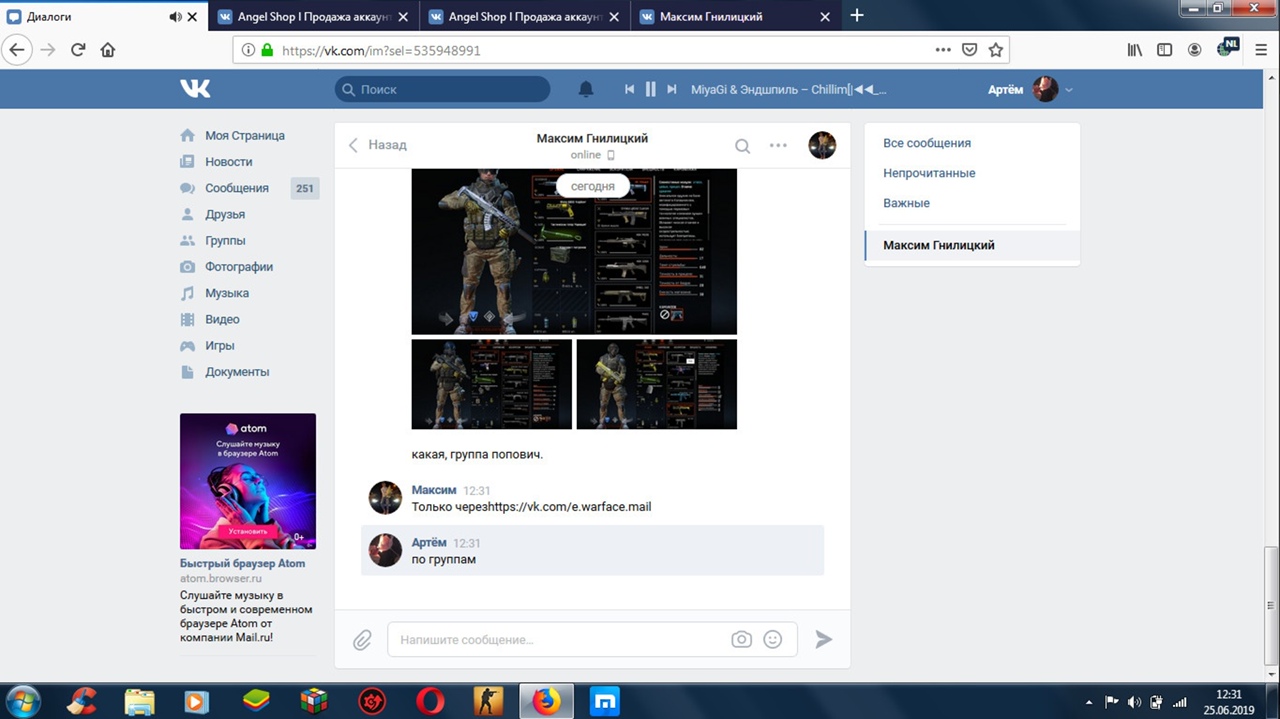Go back with Назад link
This screenshot has width=1280, height=719.
378,145
